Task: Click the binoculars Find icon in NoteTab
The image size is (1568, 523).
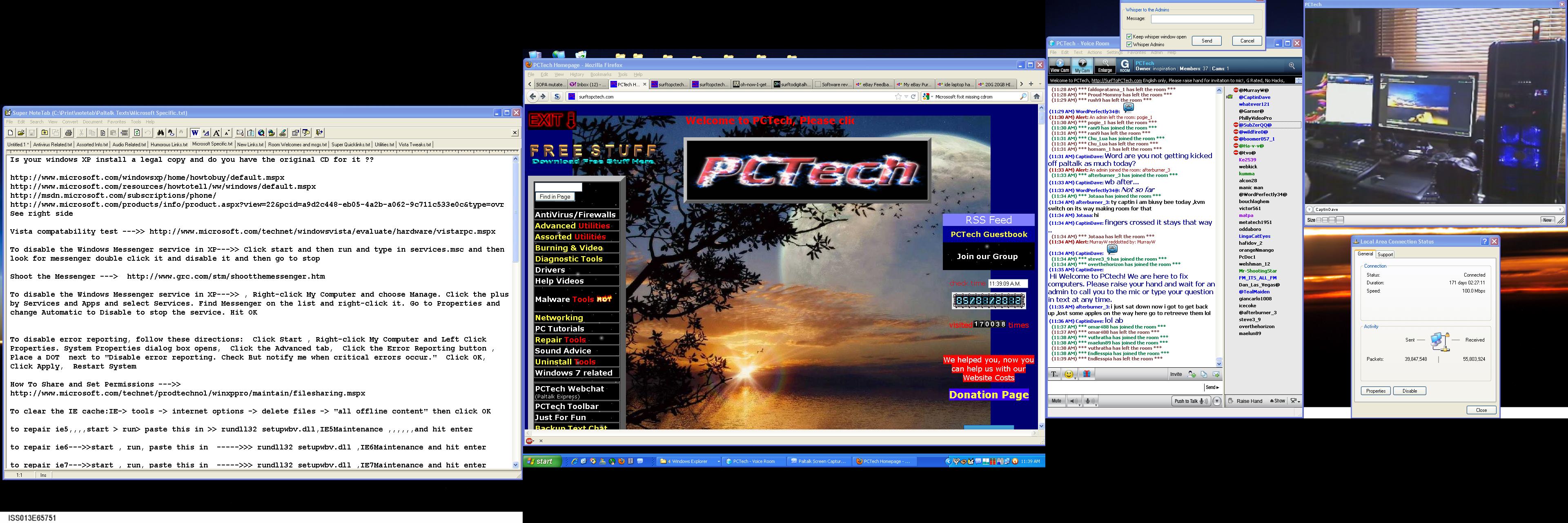Action: [161, 133]
